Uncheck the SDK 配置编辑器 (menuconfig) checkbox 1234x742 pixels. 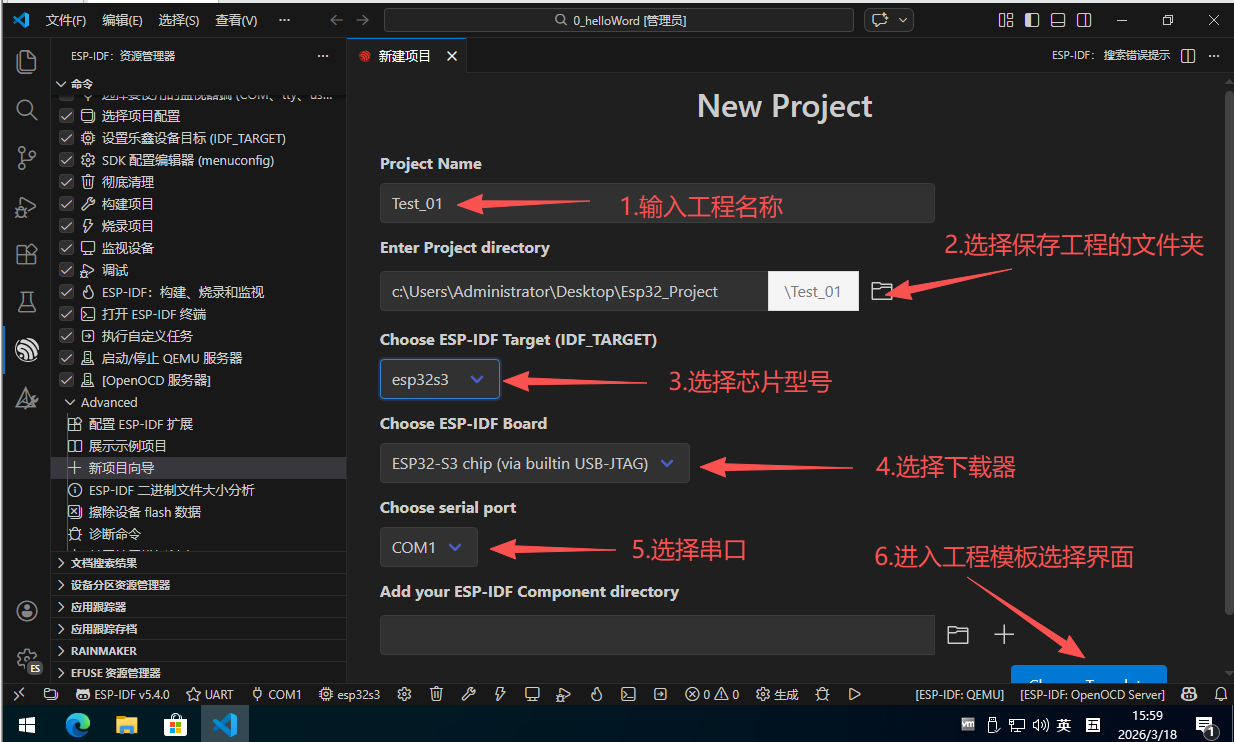click(66, 160)
